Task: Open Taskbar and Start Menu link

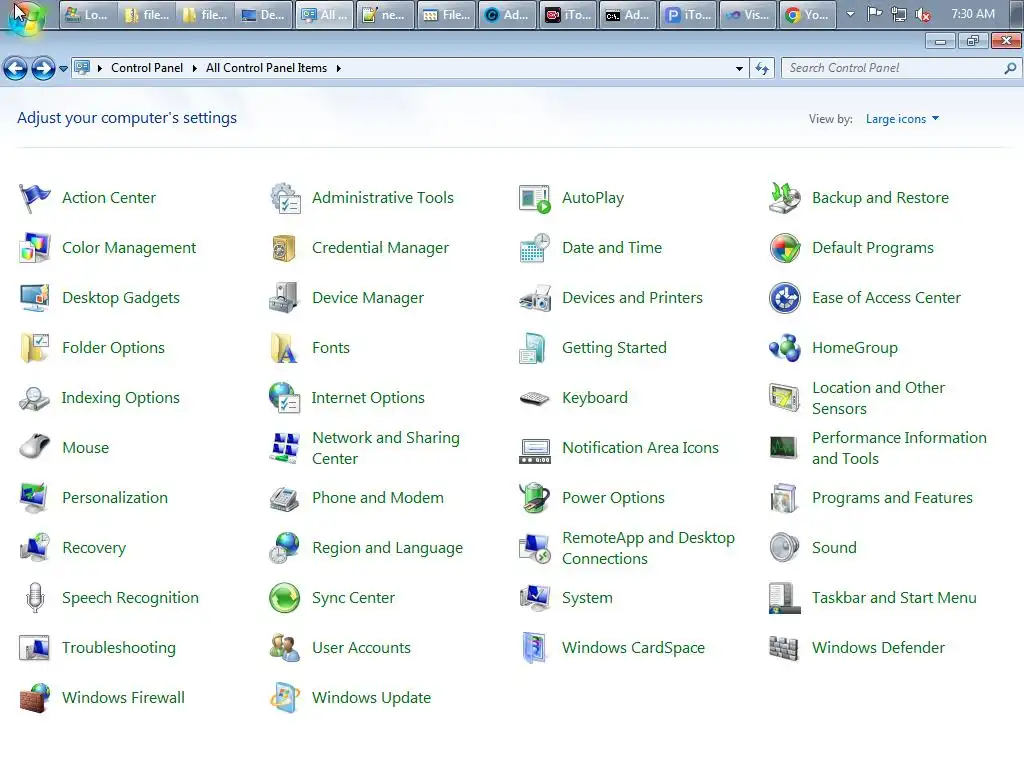Action: pos(894,598)
